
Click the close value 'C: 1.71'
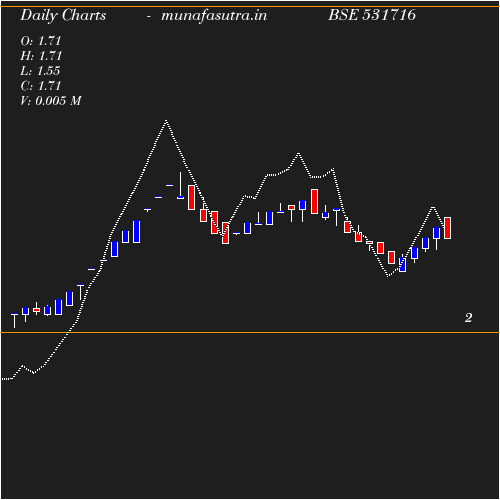pyautogui.click(x=41, y=86)
